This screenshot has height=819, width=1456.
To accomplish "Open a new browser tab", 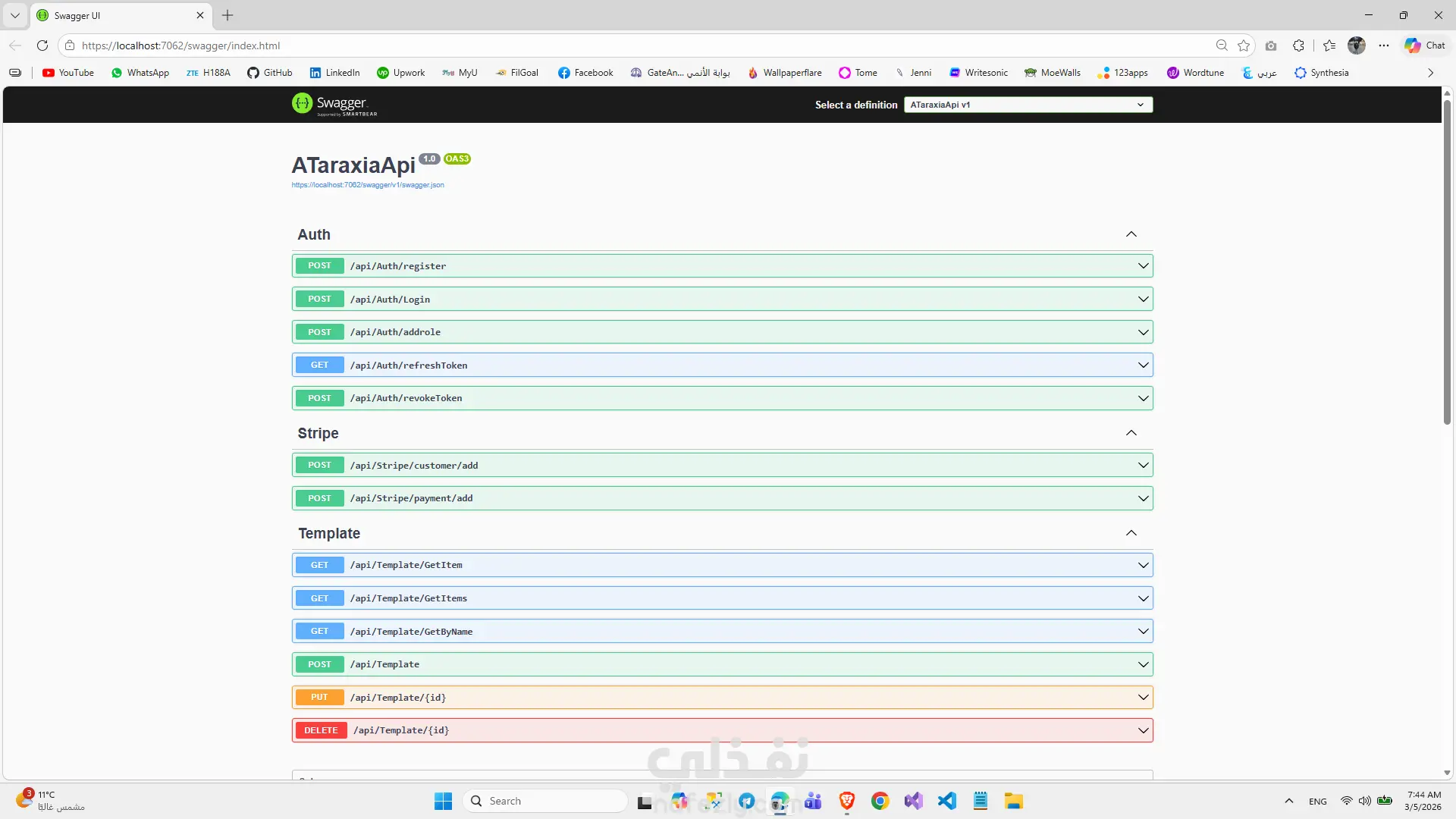I will [x=227, y=15].
